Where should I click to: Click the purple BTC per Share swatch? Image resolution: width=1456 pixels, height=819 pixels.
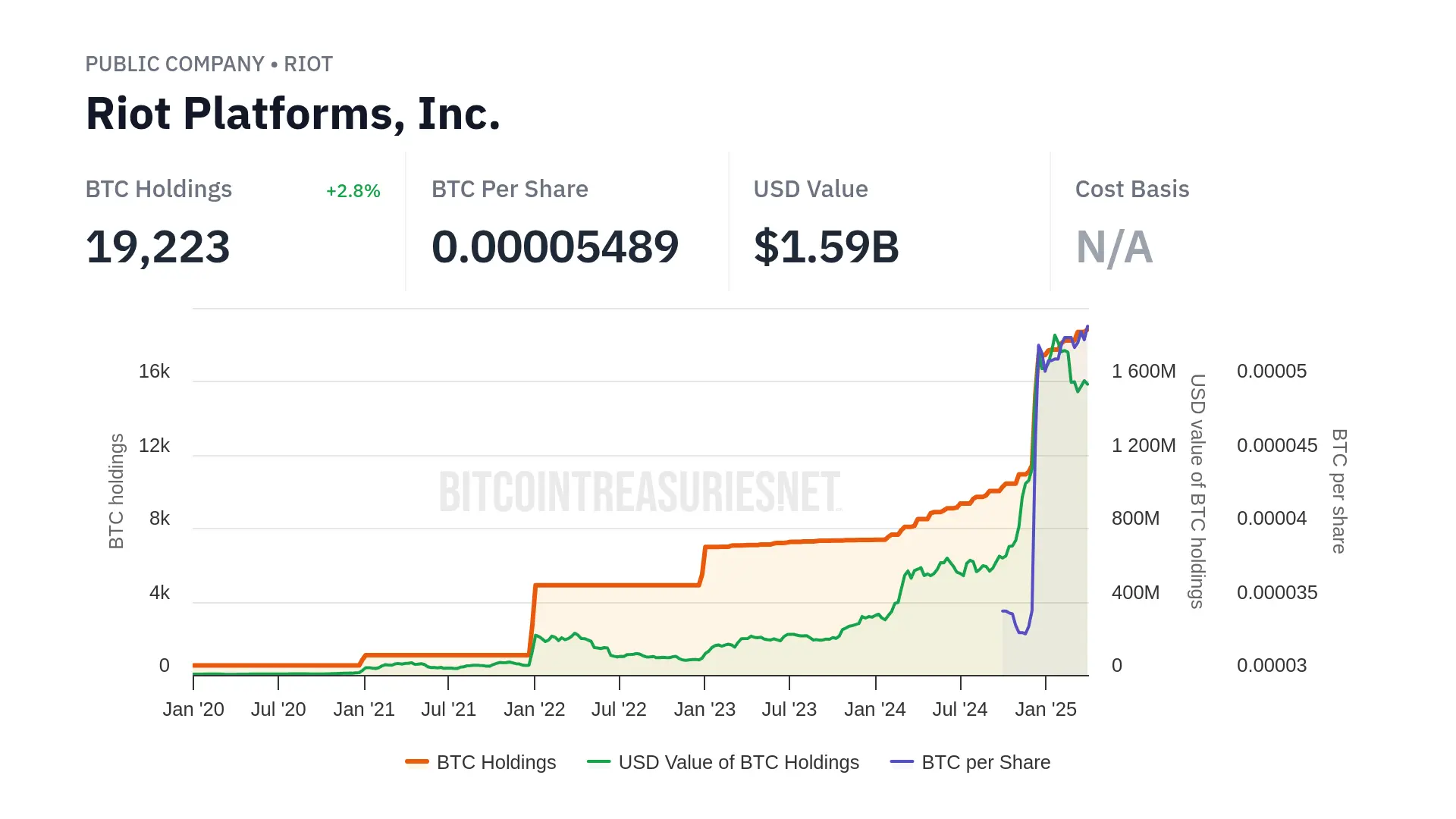[x=902, y=762]
